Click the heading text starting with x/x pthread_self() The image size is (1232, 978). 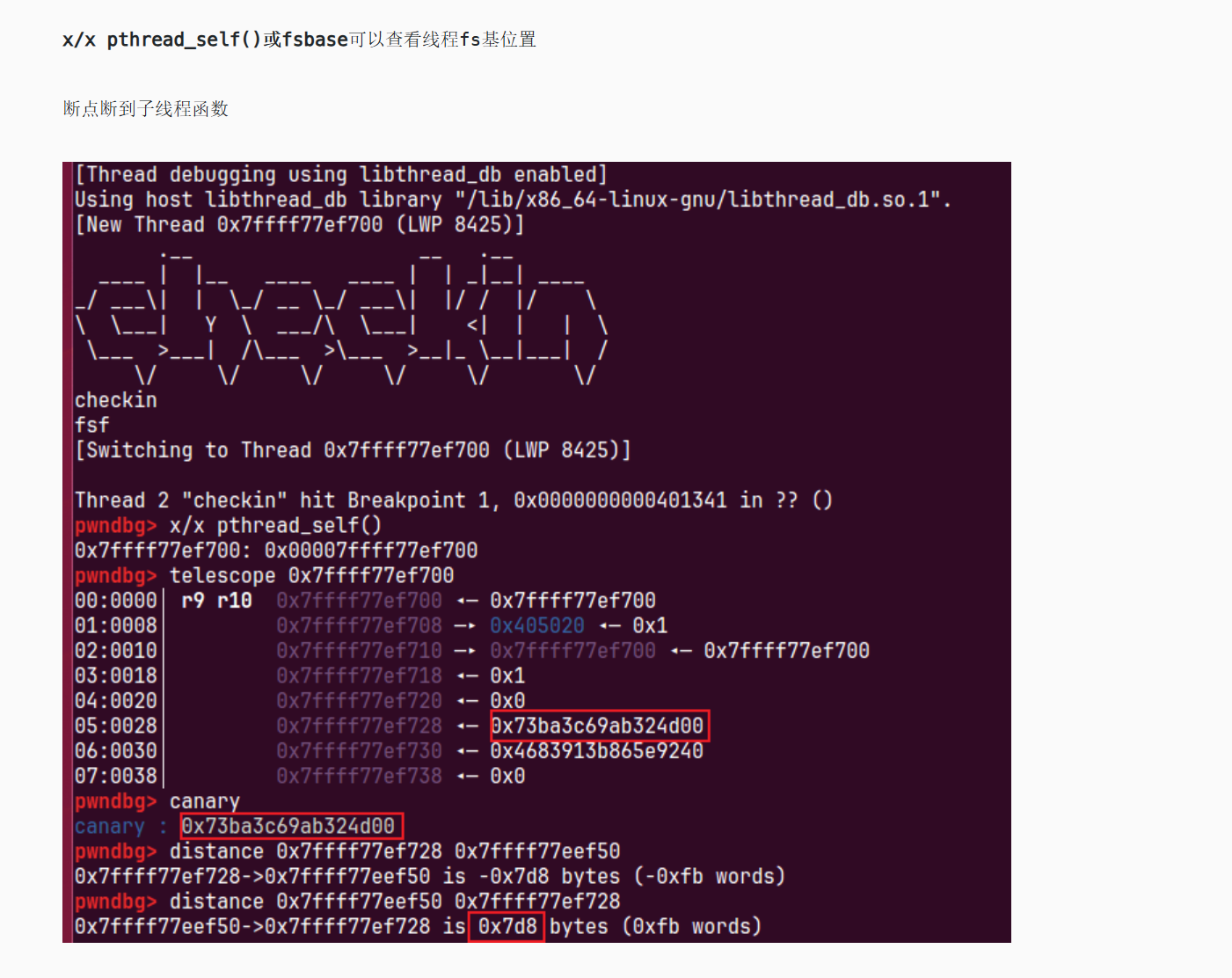pyautogui.click(x=299, y=40)
